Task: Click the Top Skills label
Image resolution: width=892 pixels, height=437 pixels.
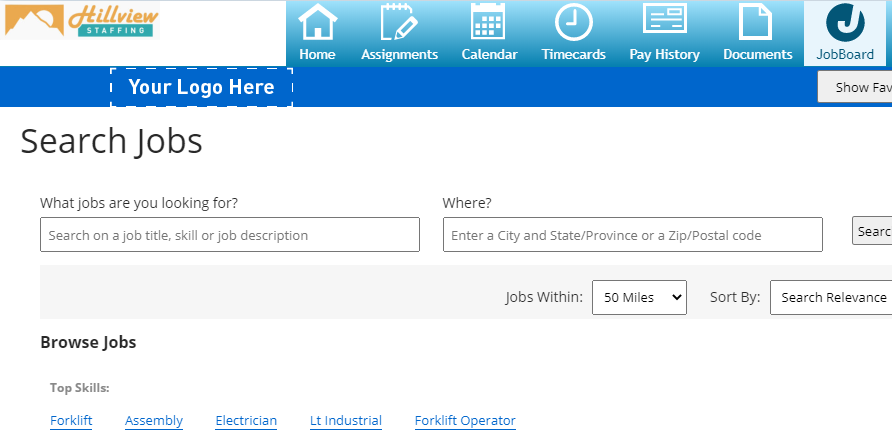Action: click(x=80, y=388)
